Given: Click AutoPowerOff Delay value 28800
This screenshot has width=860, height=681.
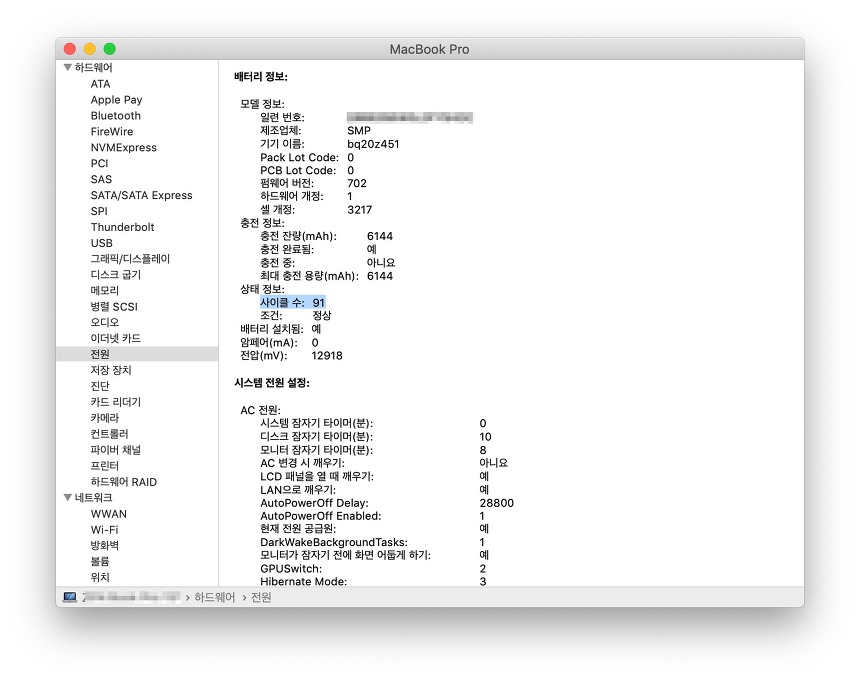Looking at the screenshot, I should (496, 503).
